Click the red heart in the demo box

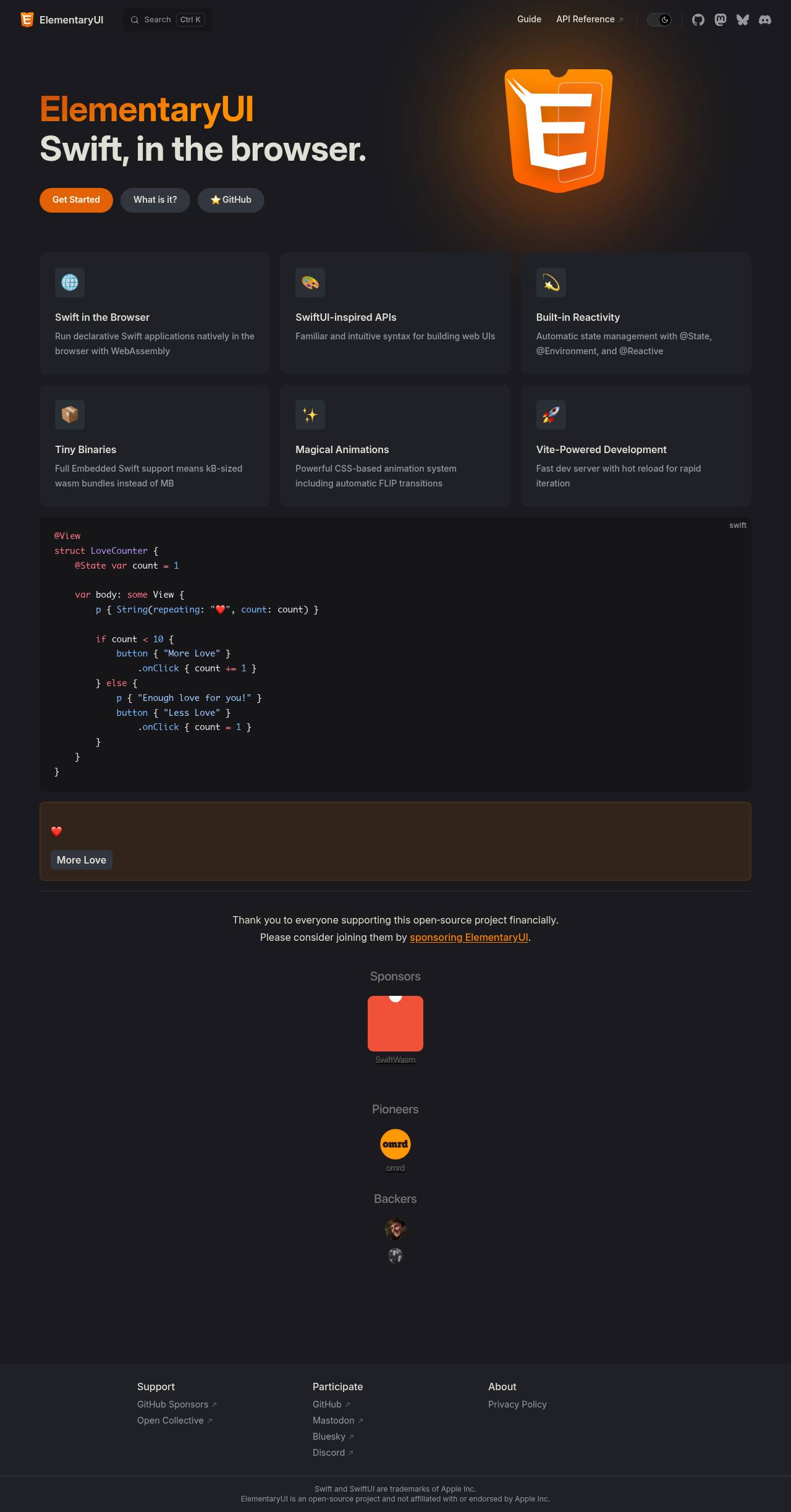pos(56,831)
